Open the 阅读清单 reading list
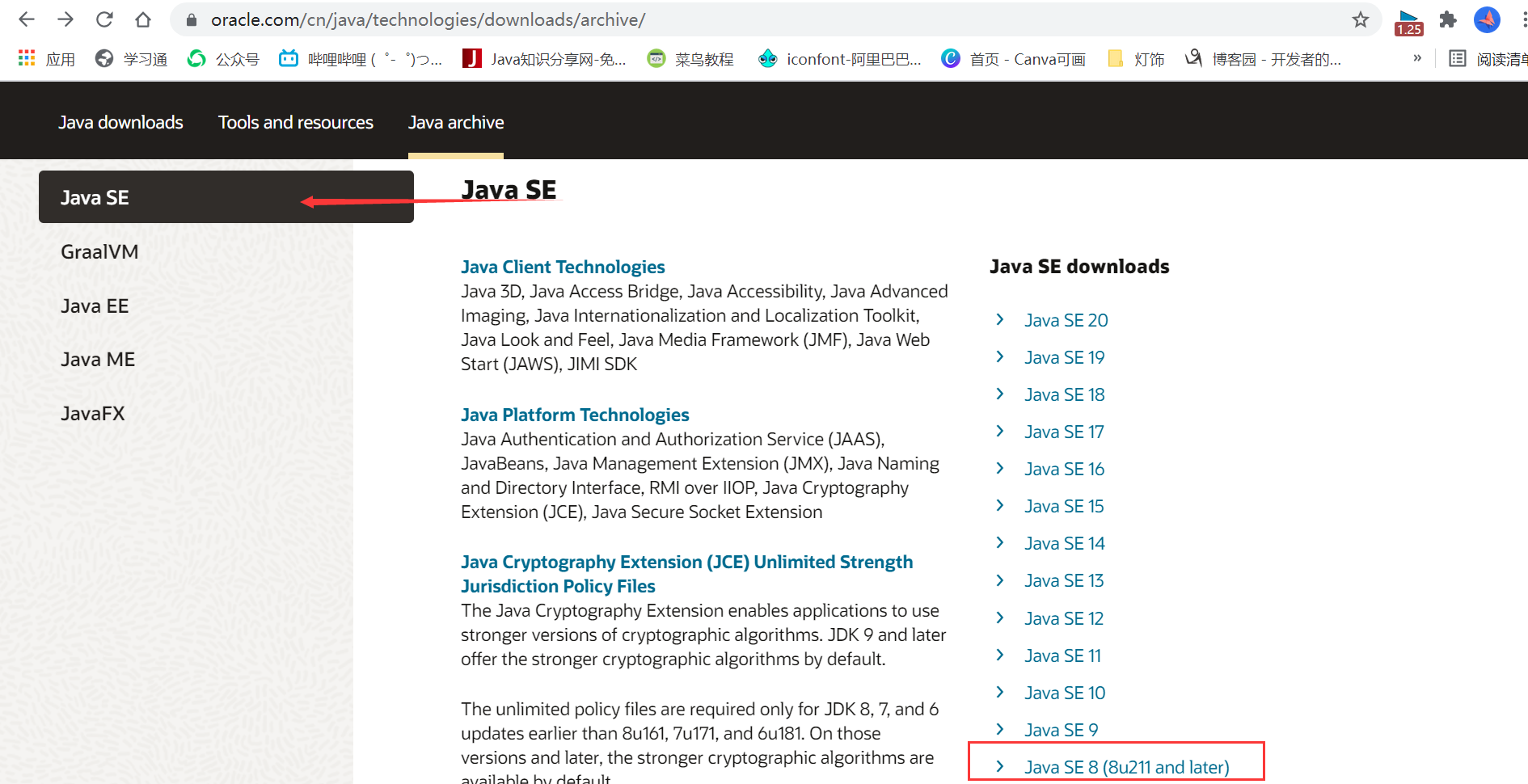The height and width of the screenshot is (784, 1528). coord(1488,59)
